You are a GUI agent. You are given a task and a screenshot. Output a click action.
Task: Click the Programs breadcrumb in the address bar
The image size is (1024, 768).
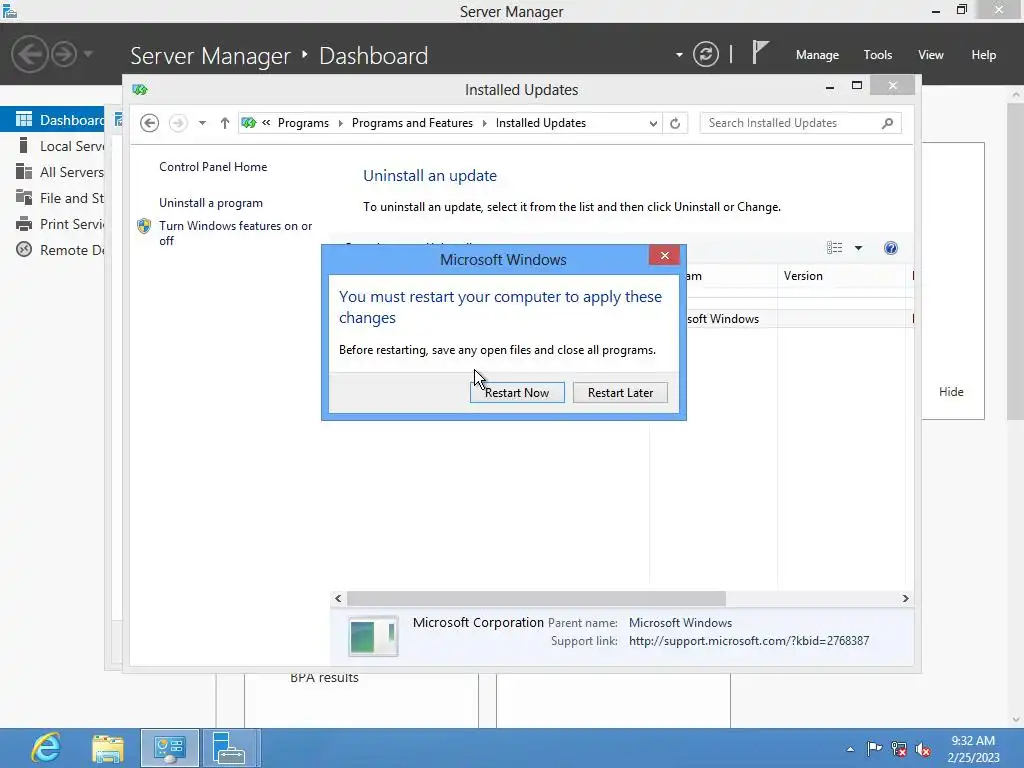tap(303, 123)
